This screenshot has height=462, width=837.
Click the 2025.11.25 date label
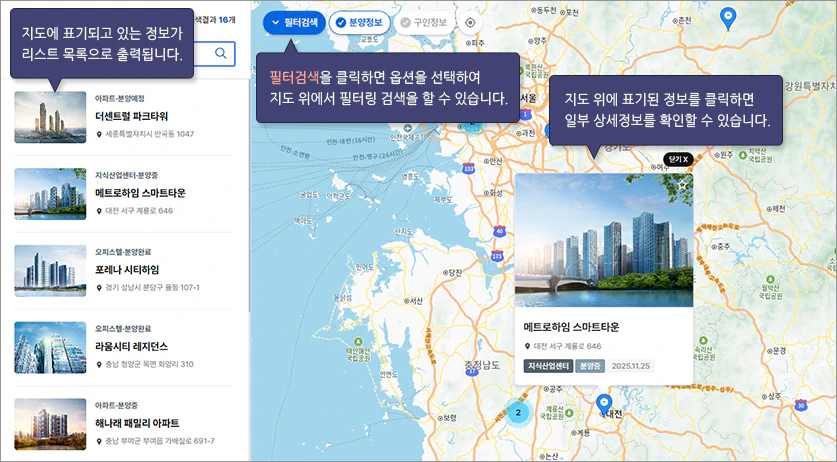tap(630, 366)
